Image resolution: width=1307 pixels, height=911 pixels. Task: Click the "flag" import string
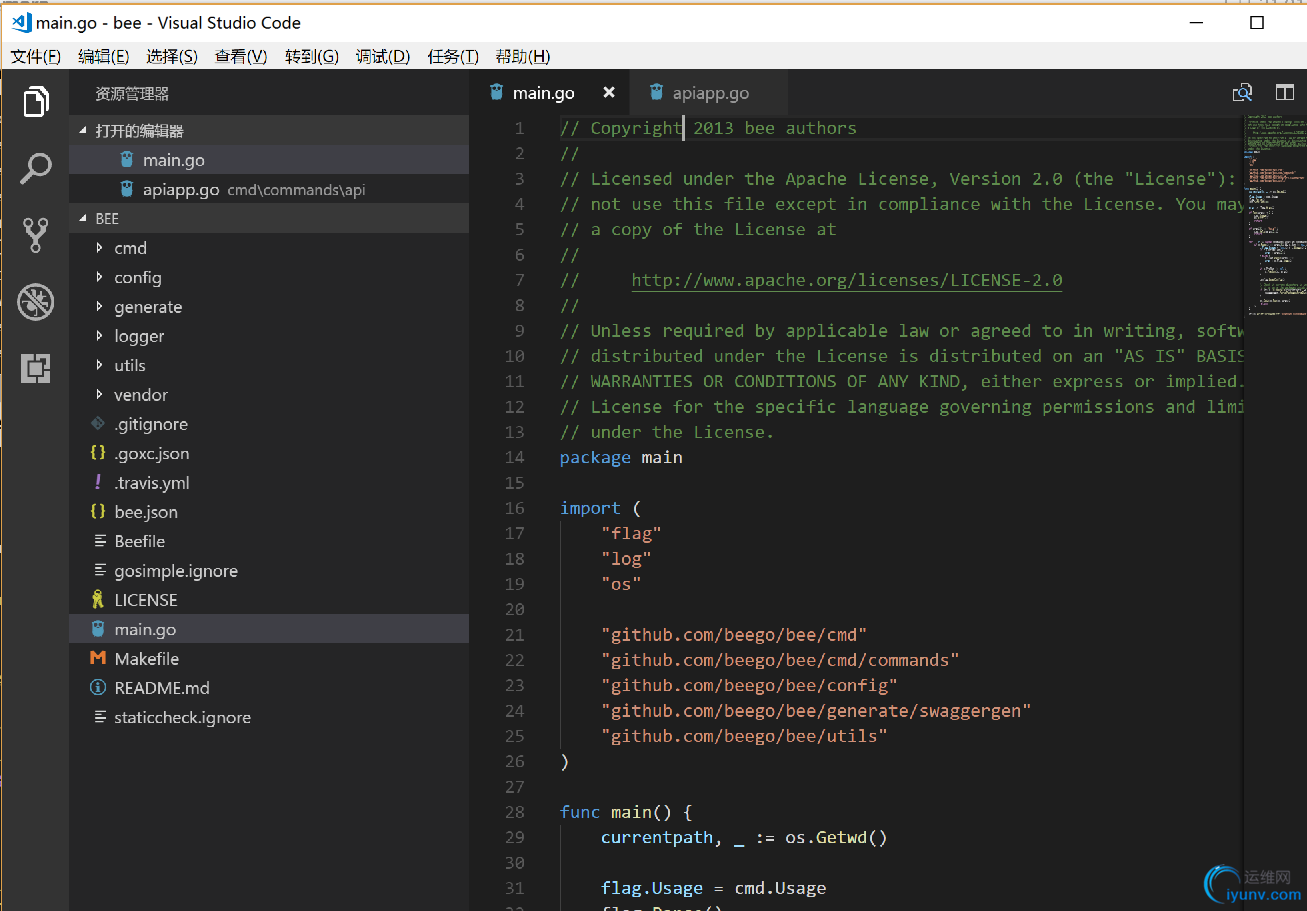click(631, 533)
